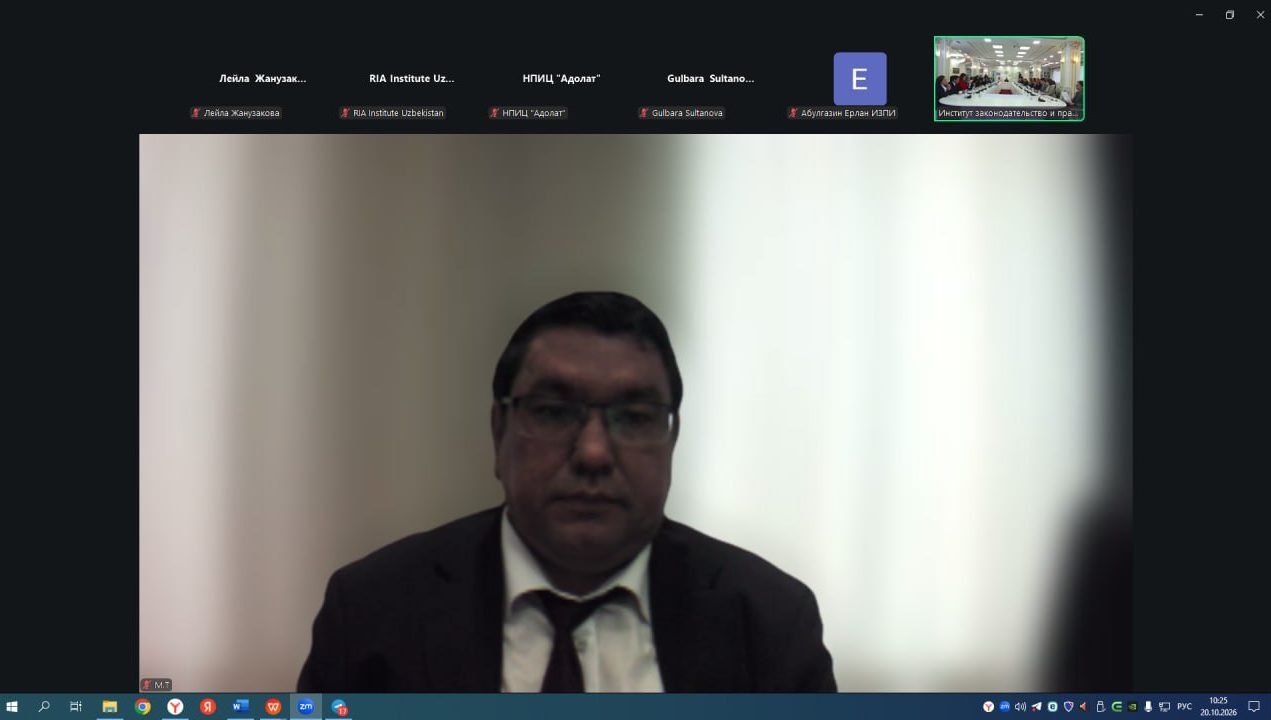Click the shield security tray icon

1068,707
